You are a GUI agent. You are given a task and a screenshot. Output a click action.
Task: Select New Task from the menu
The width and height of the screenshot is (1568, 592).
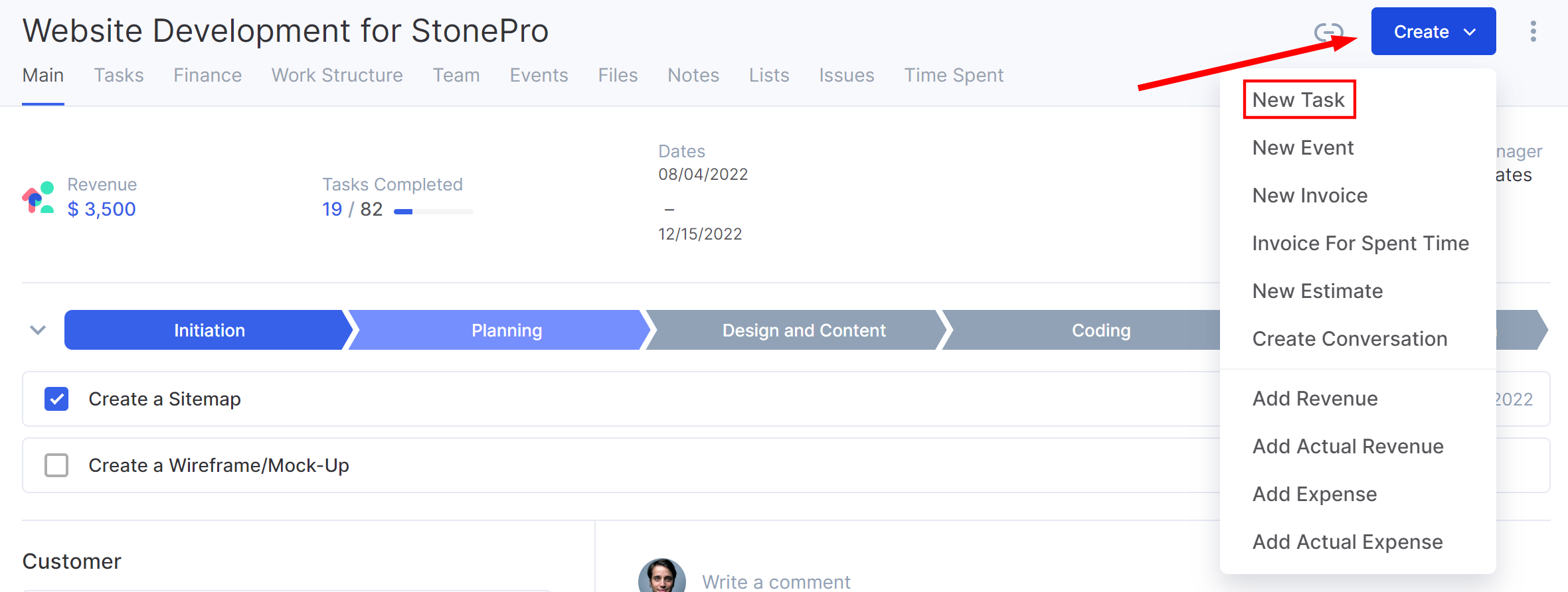click(1298, 100)
